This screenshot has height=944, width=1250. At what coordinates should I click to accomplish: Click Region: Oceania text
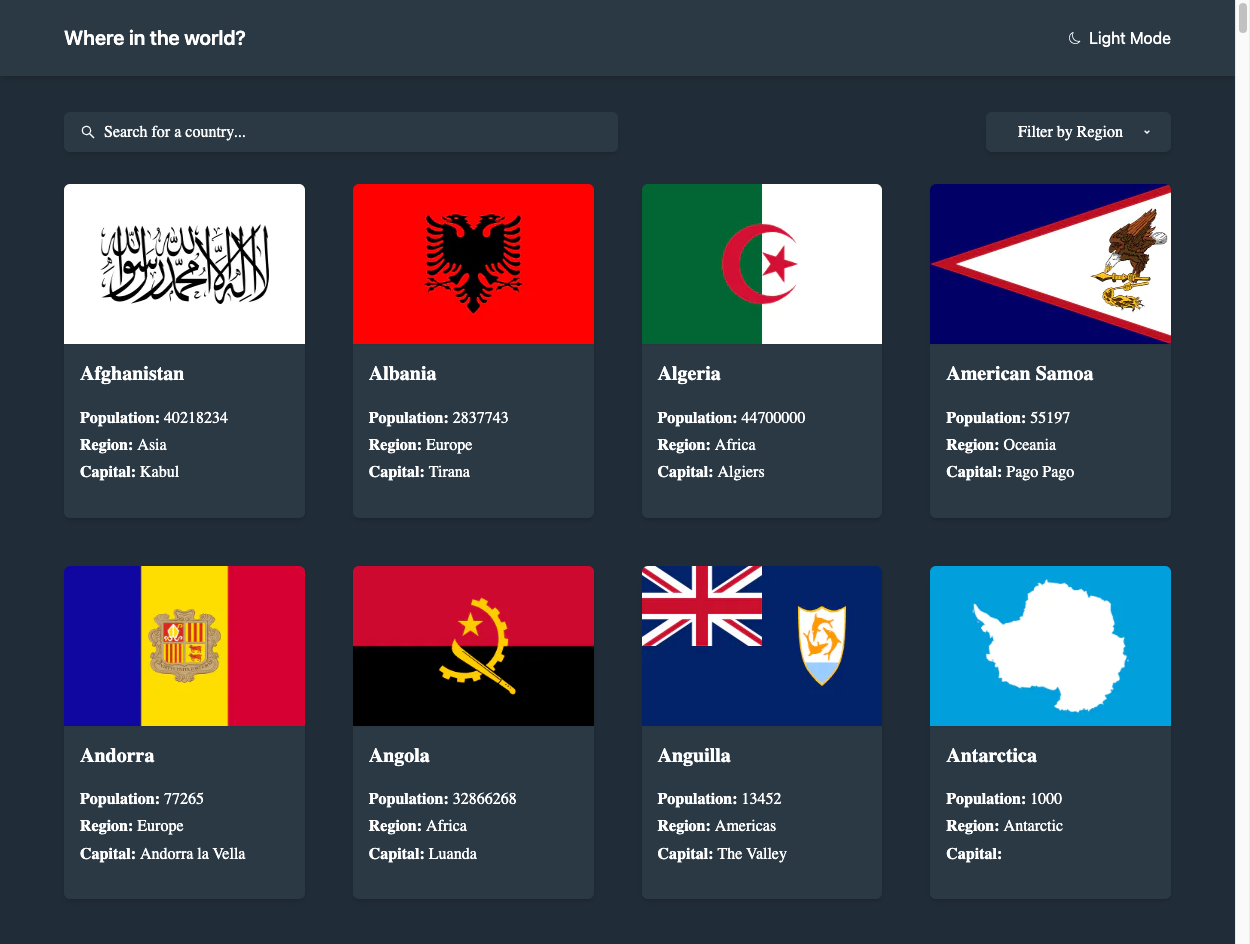coord(1001,445)
